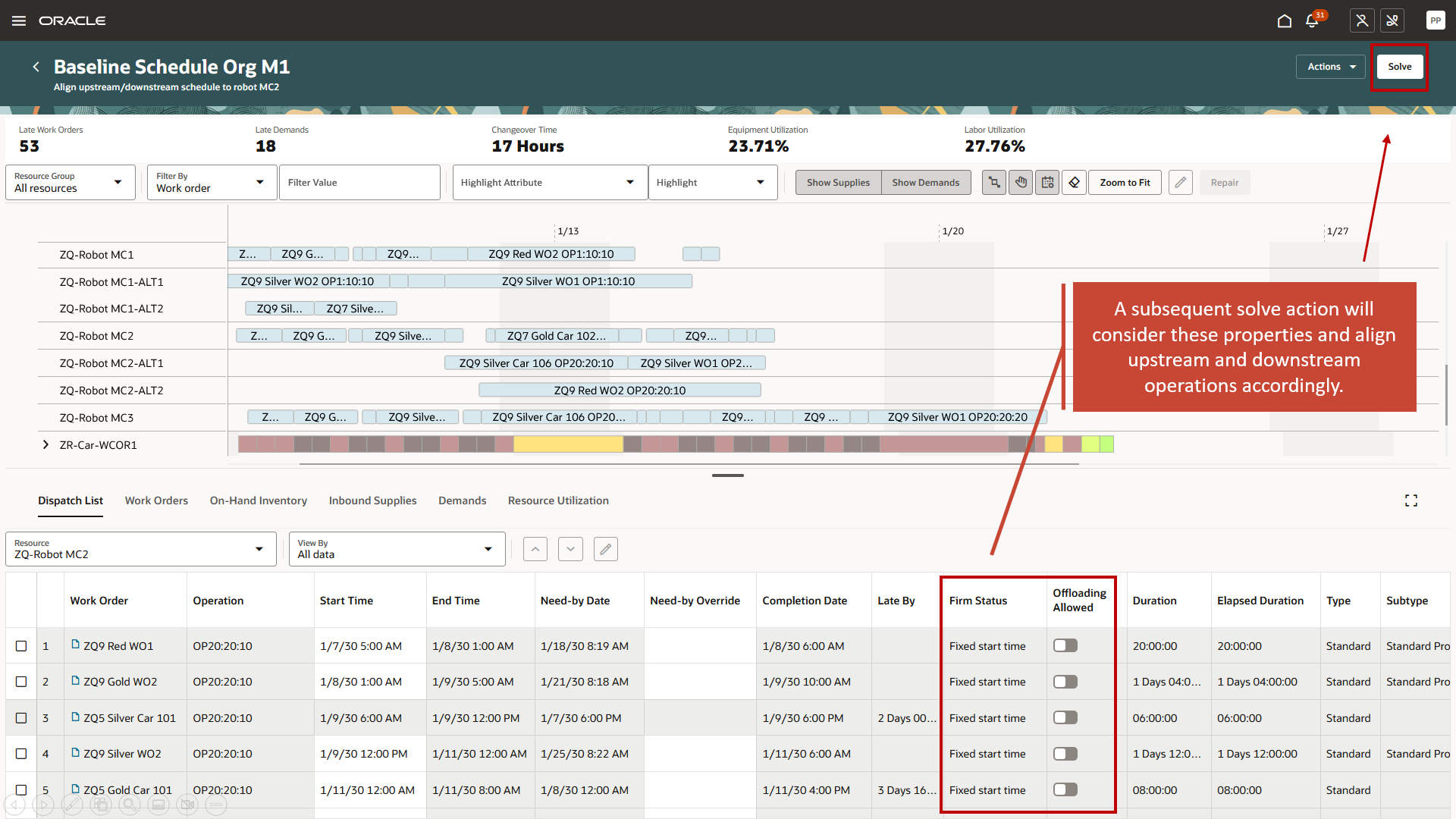Select the area zoom selection tool
Viewport: 1456px width, 819px height.
click(994, 183)
